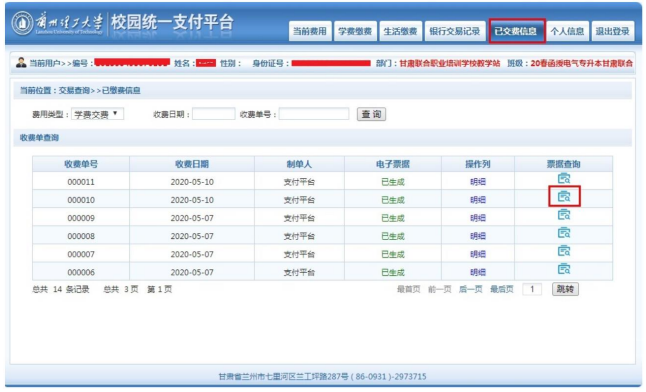Viewport: 646px width, 392px height.
Task: Open the 个人信息 tab
Action: [x=567, y=31]
